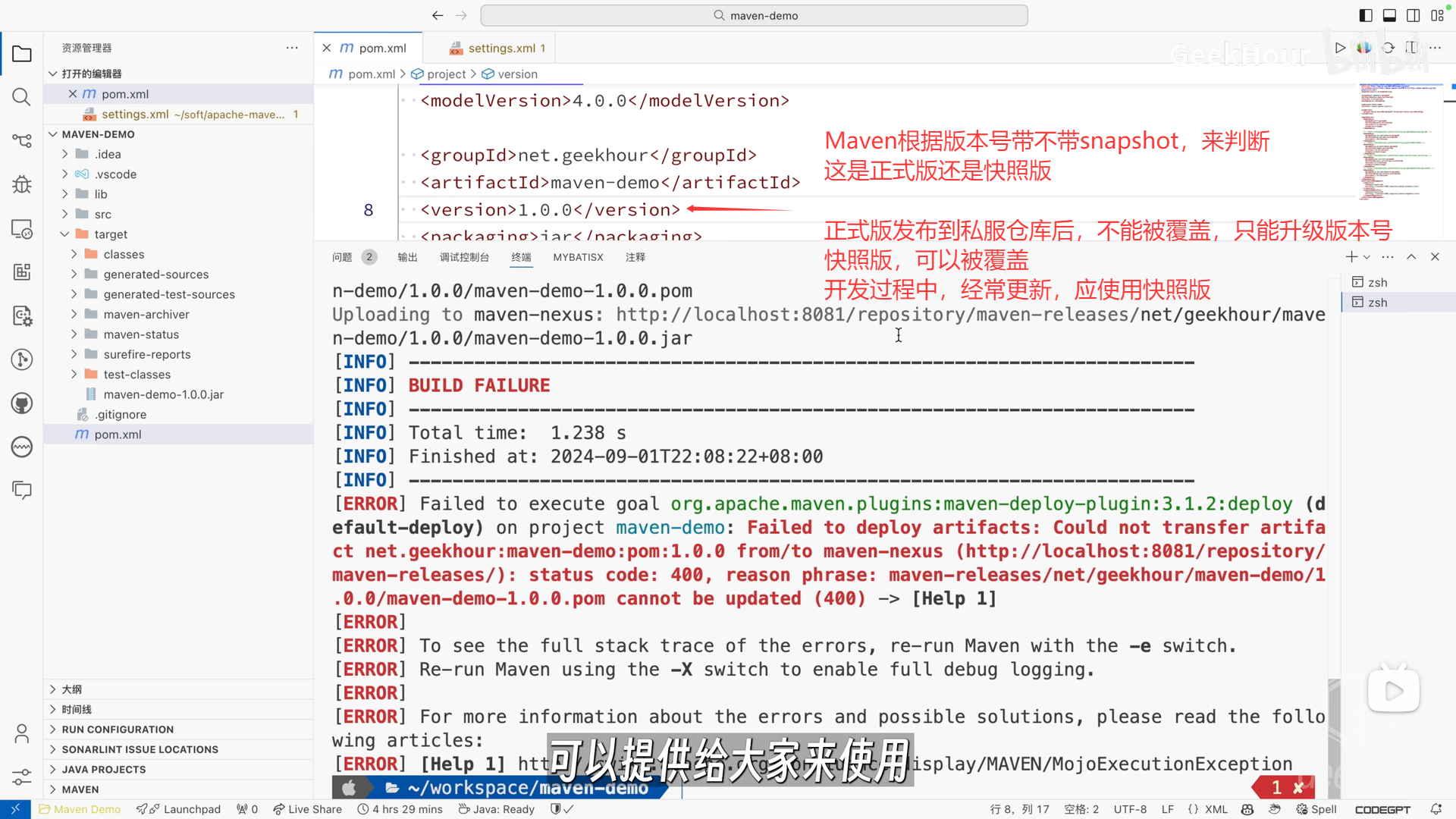1456x819 pixels.
Task: Toggle the bottom panel layout icon
Action: [x=1389, y=15]
